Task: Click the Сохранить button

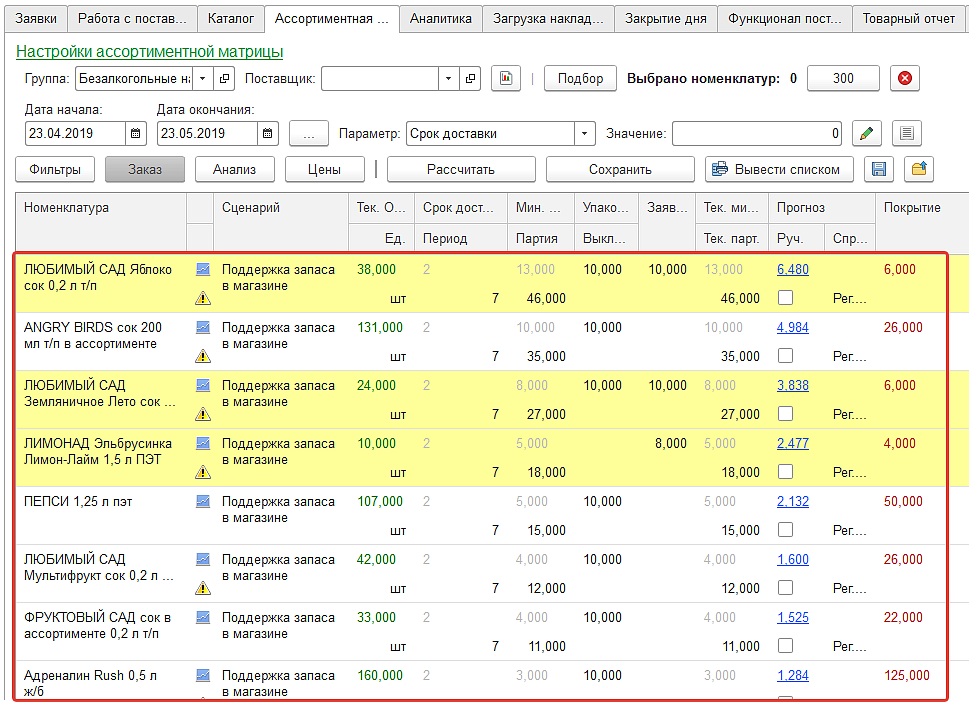Action: click(620, 169)
